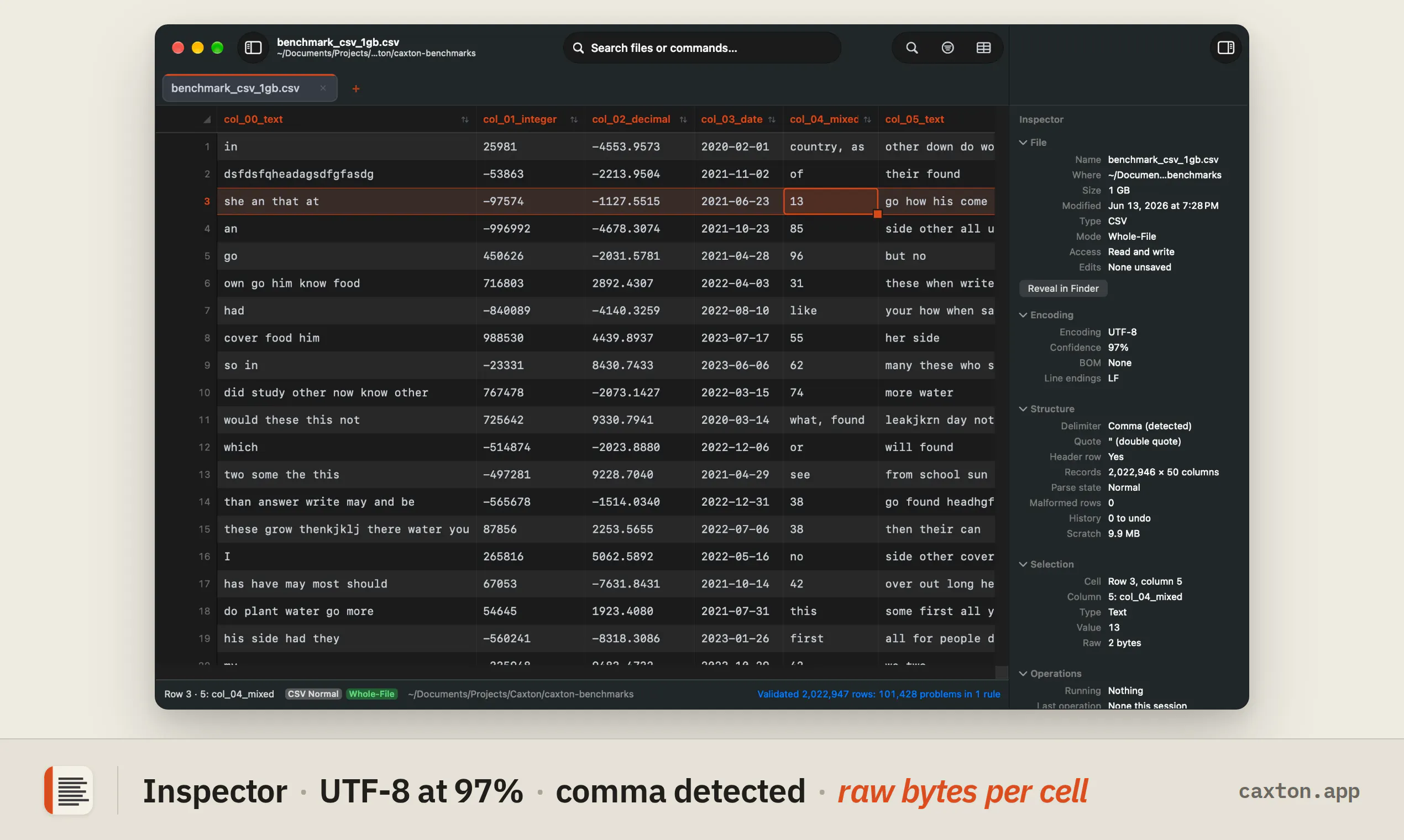This screenshot has width=1404, height=840.
Task: Click date cell '2023-07-17' in row 8
Action: [x=738, y=338]
